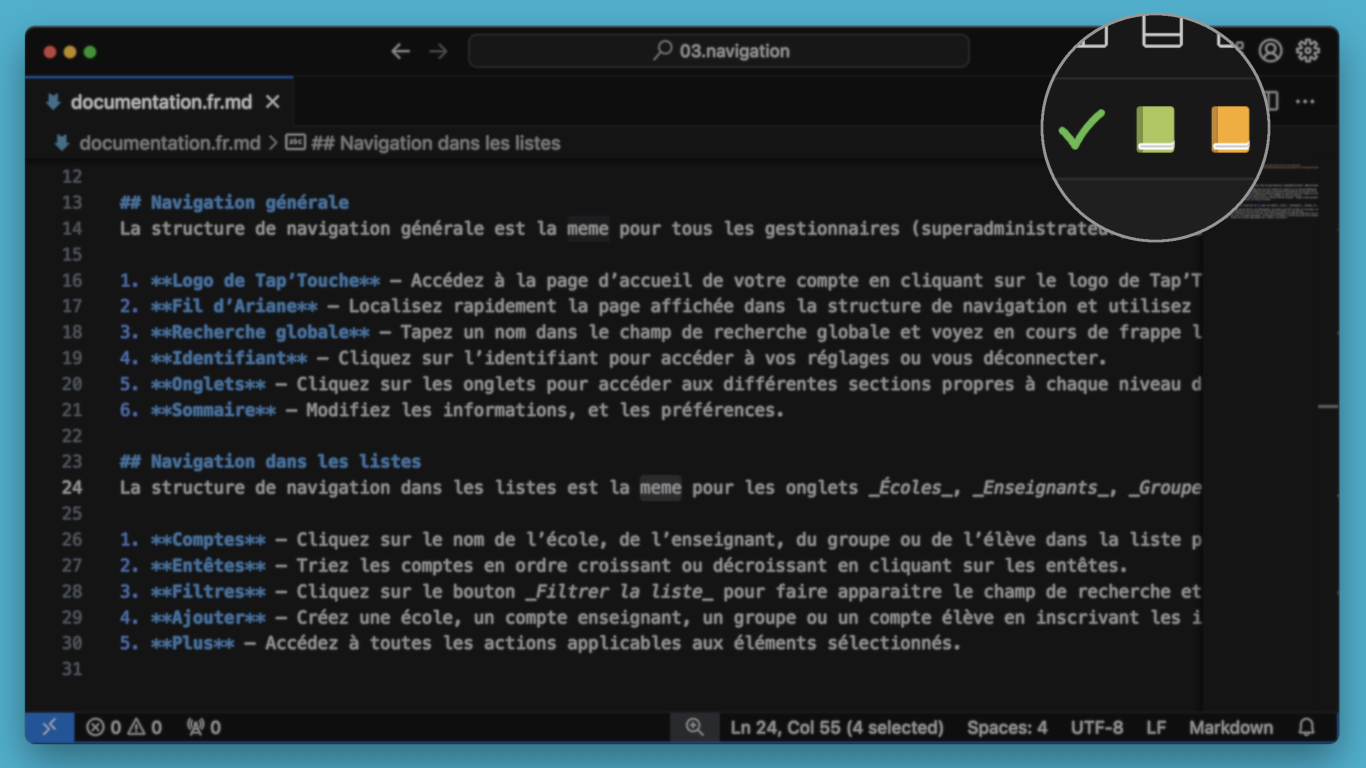Open notifications bell in status bar
This screenshot has width=1366, height=768.
pos(1306,727)
